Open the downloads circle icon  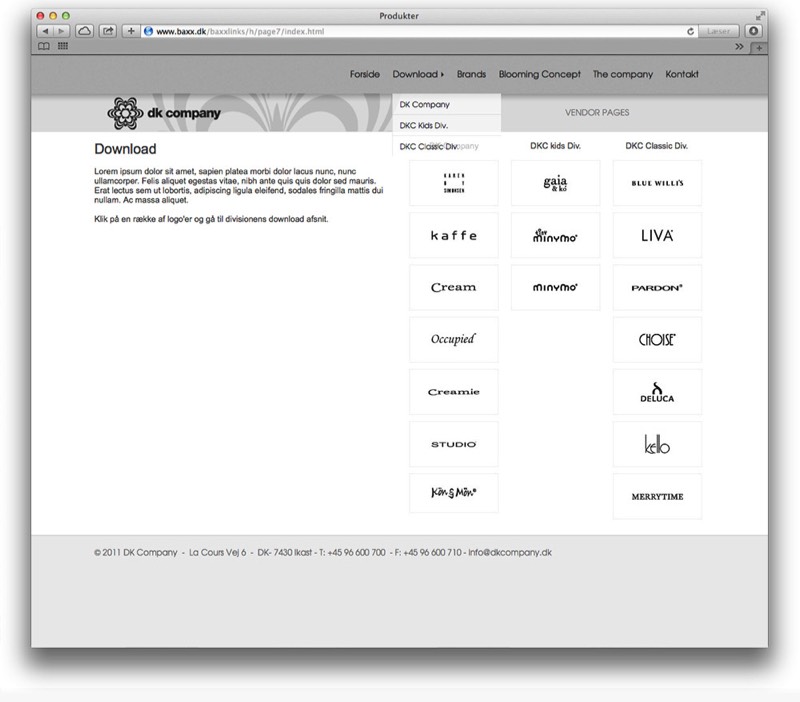click(754, 31)
